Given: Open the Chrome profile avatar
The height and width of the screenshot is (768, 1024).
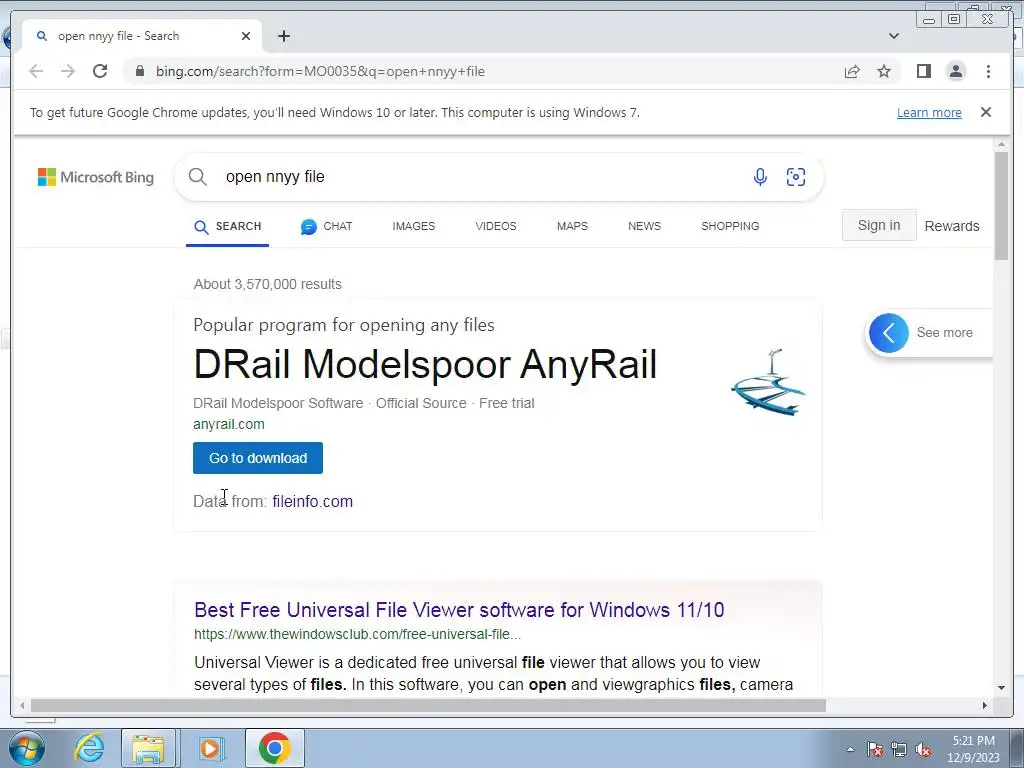Looking at the screenshot, I should 955,71.
